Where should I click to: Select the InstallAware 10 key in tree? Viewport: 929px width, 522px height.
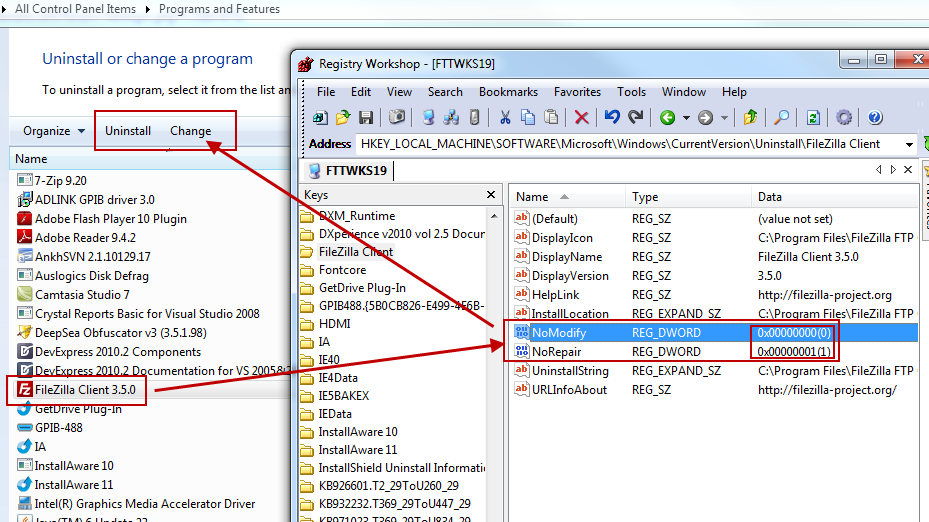tap(358, 432)
